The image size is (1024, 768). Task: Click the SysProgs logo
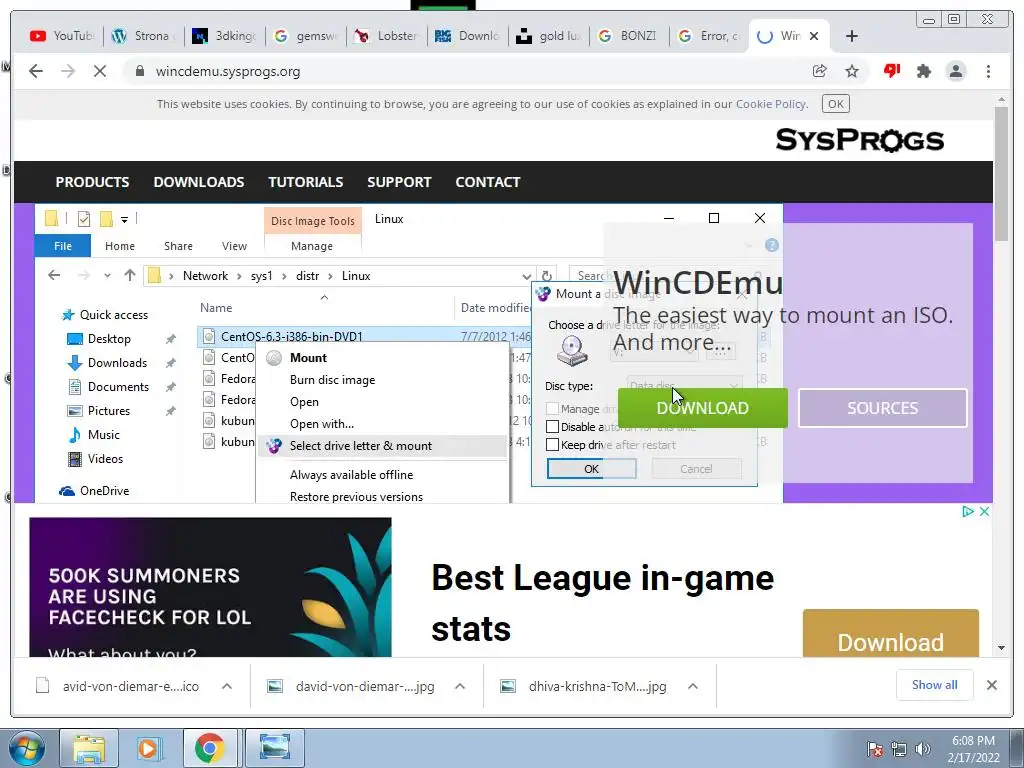(x=859, y=140)
